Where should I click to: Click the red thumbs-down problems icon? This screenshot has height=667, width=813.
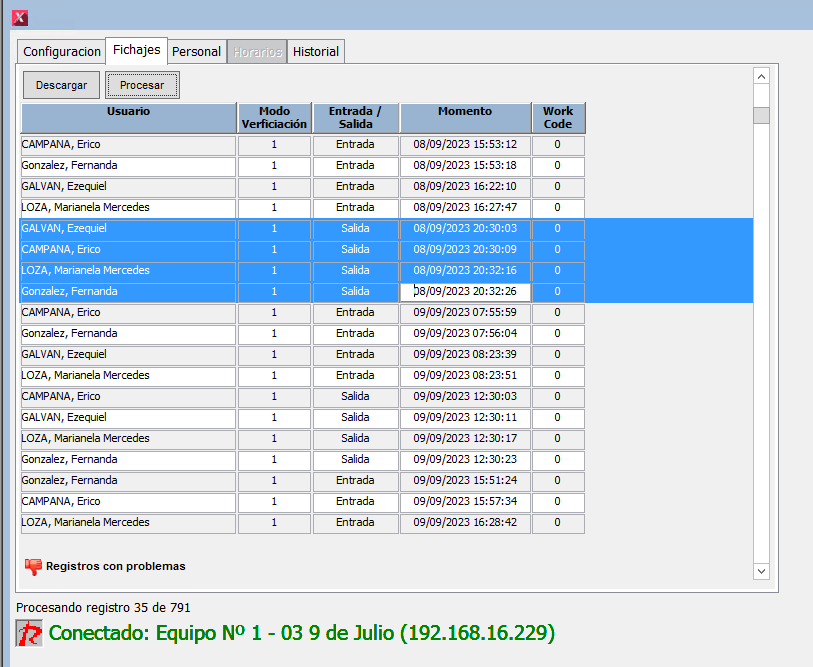33,566
